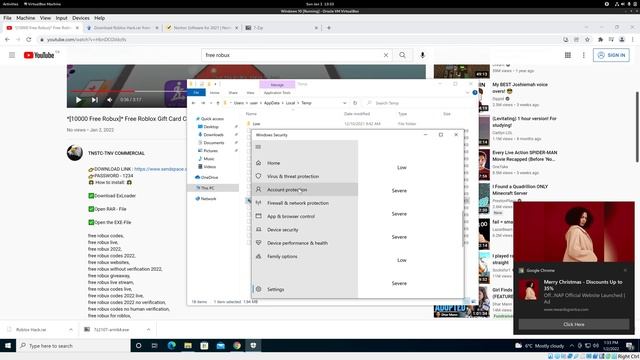Open new Chrome tab
The width and height of the screenshot is (640, 360).
pos(329,28)
